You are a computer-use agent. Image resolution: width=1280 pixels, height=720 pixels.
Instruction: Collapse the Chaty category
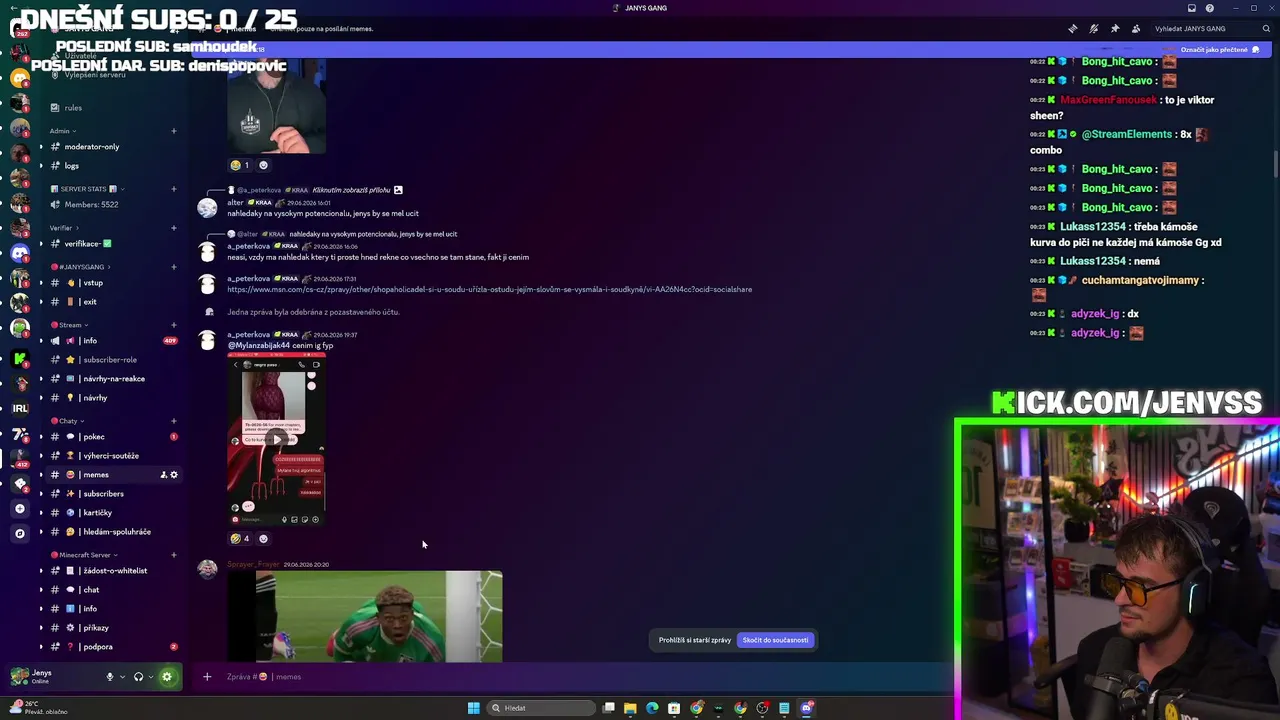(x=69, y=421)
